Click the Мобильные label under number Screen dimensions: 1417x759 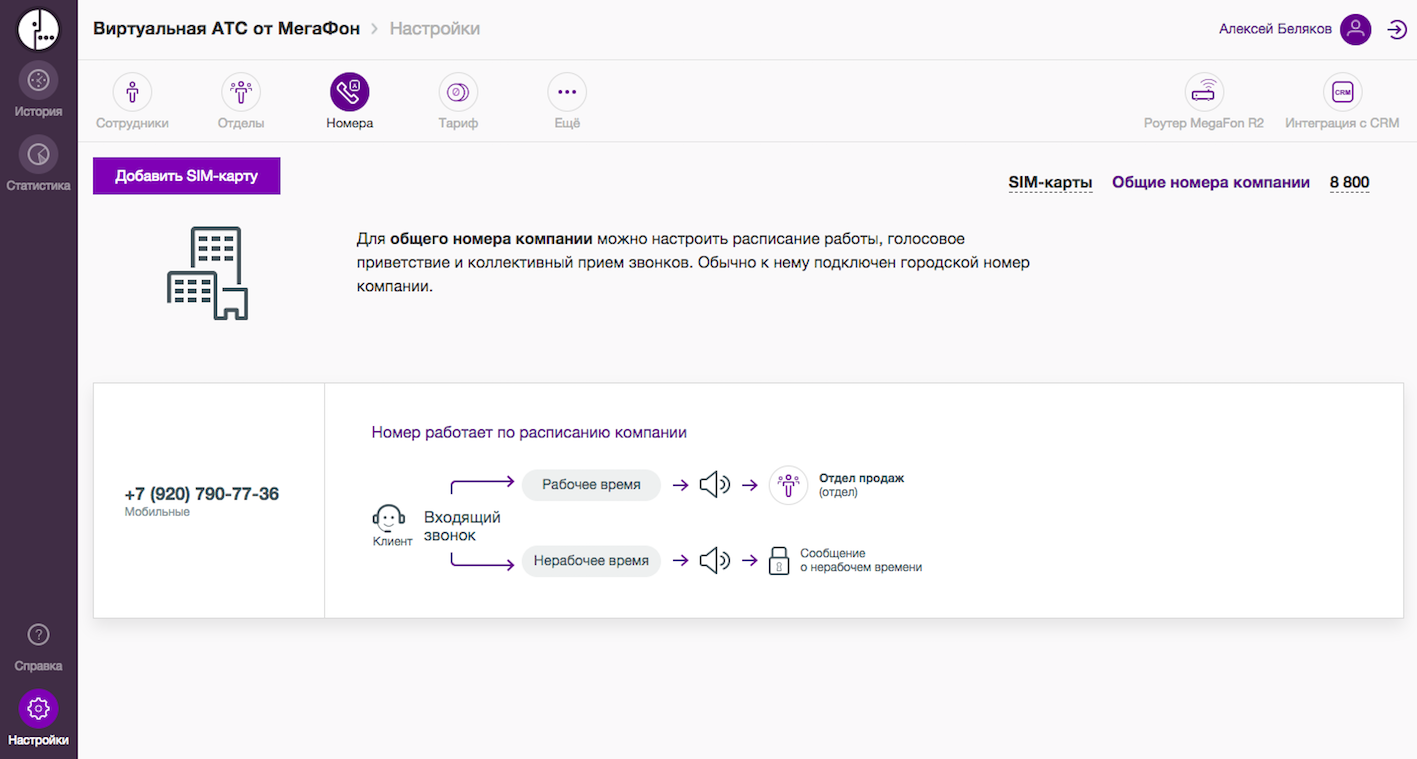point(157,512)
